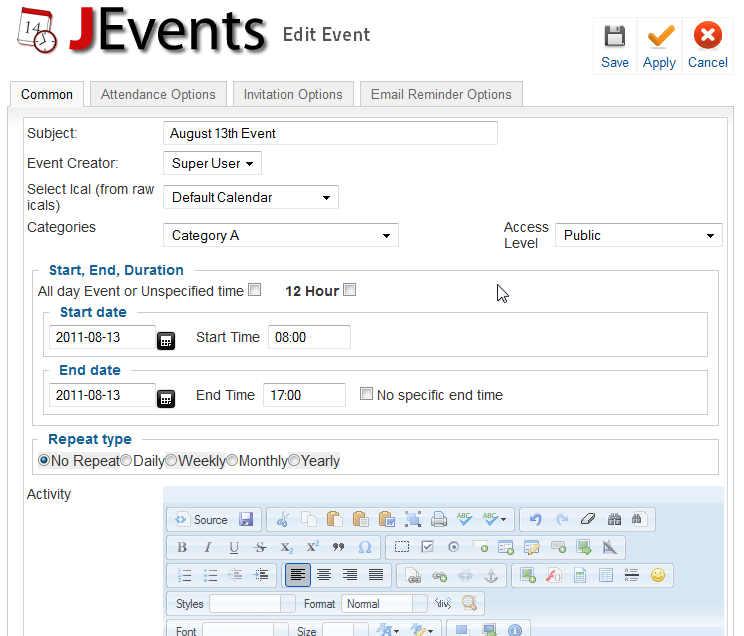Viewport: 744px width, 636px height.
Task: Check No specific end time
Action: click(366, 393)
